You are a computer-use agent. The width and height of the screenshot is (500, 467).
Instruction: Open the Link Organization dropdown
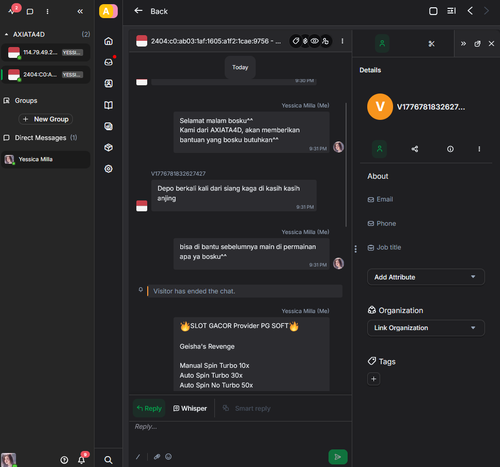pyautogui.click(x=426, y=328)
